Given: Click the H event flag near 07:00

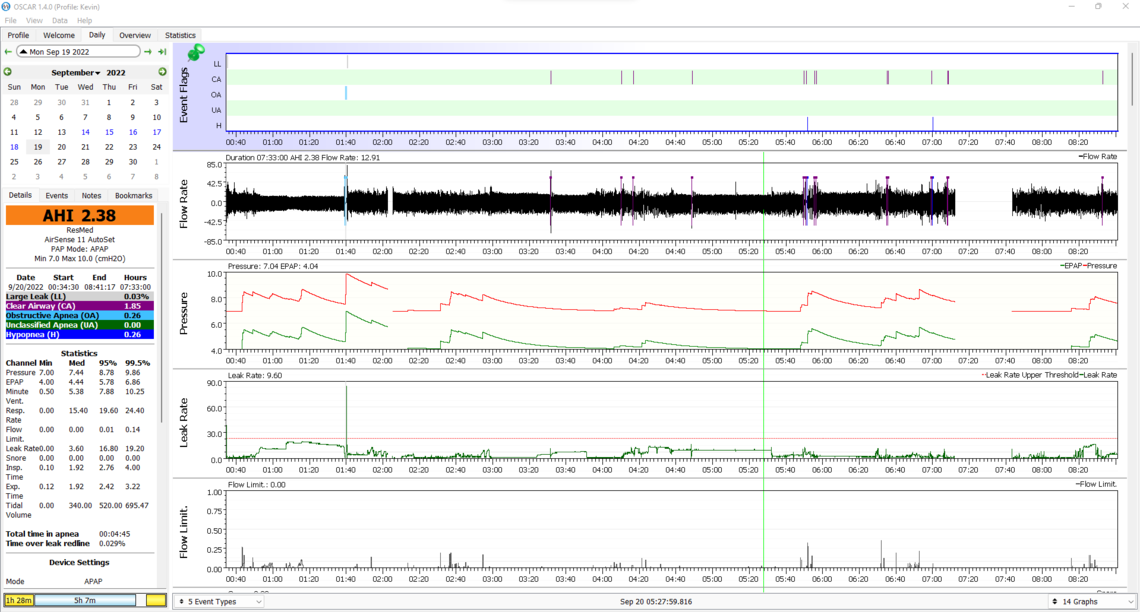Looking at the screenshot, I should pyautogui.click(x=933, y=124).
